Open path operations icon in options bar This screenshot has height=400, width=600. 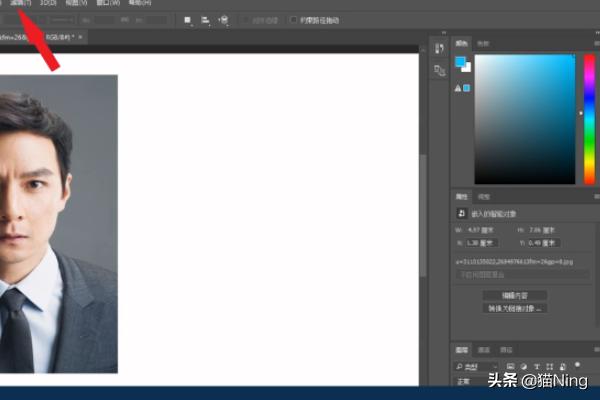(187, 20)
